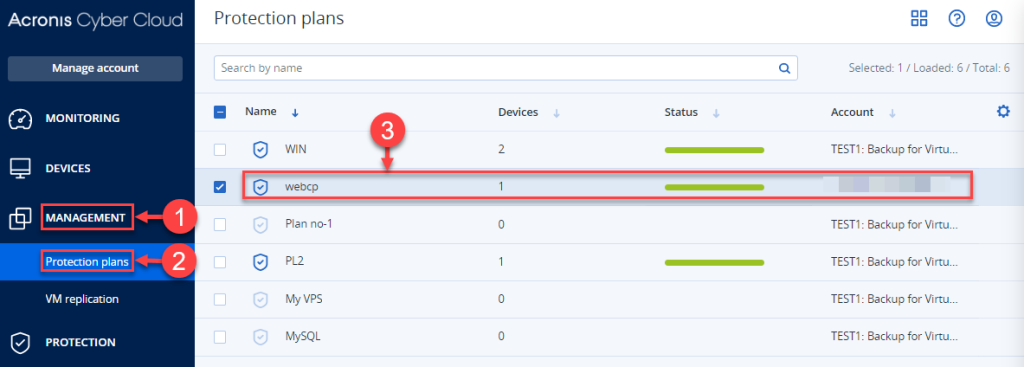Click the My VPS row account text
The image size is (1024, 367).
tap(894, 300)
